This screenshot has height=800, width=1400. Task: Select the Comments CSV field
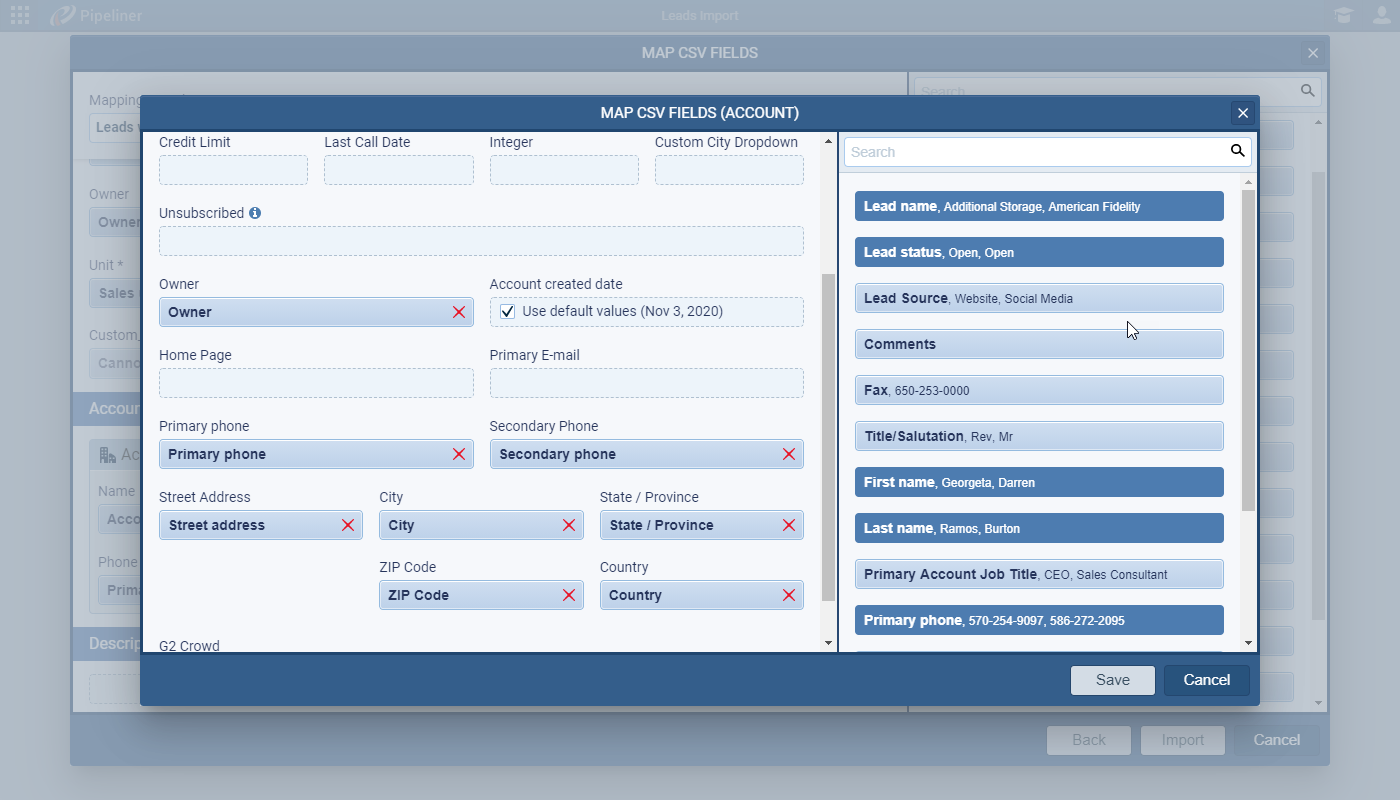(x=1039, y=344)
